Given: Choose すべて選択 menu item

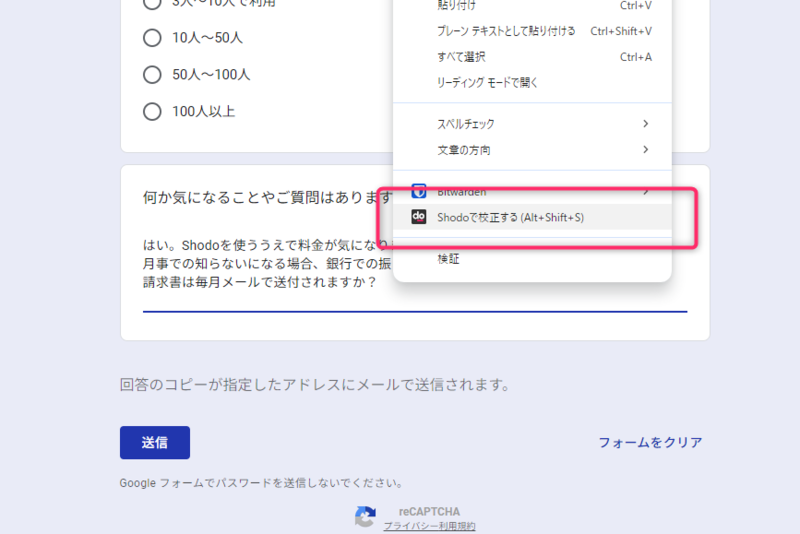Looking at the screenshot, I should point(532,57).
